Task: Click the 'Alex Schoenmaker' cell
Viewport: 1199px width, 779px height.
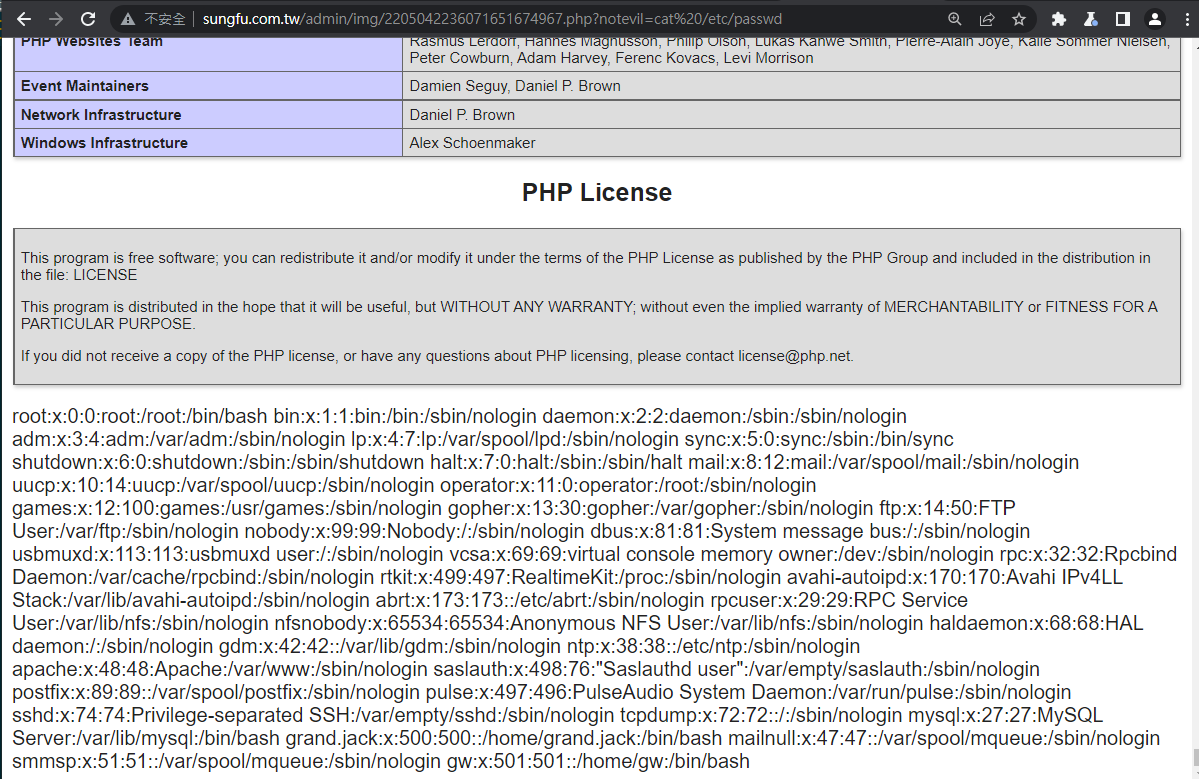Action: [x=791, y=143]
